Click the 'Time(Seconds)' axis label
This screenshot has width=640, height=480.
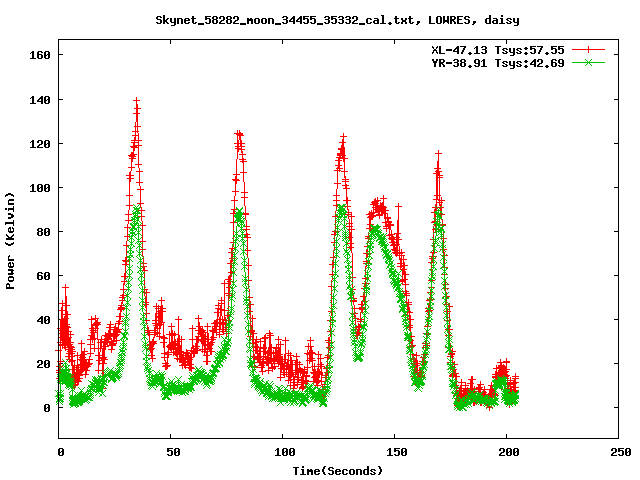click(x=338, y=471)
